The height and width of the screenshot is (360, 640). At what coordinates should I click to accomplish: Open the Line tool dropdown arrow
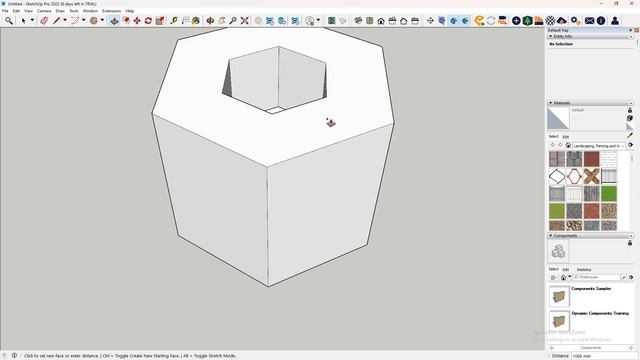pyautogui.click(x=64, y=20)
